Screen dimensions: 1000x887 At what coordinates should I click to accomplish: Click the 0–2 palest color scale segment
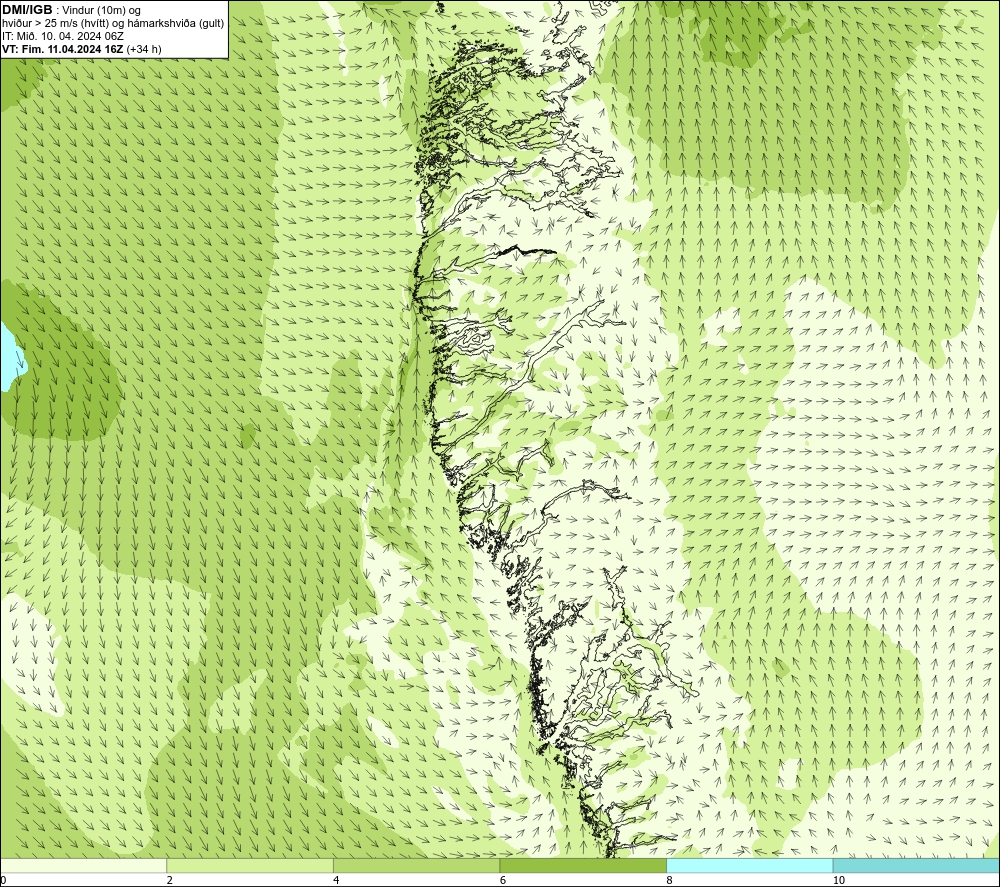84,865
